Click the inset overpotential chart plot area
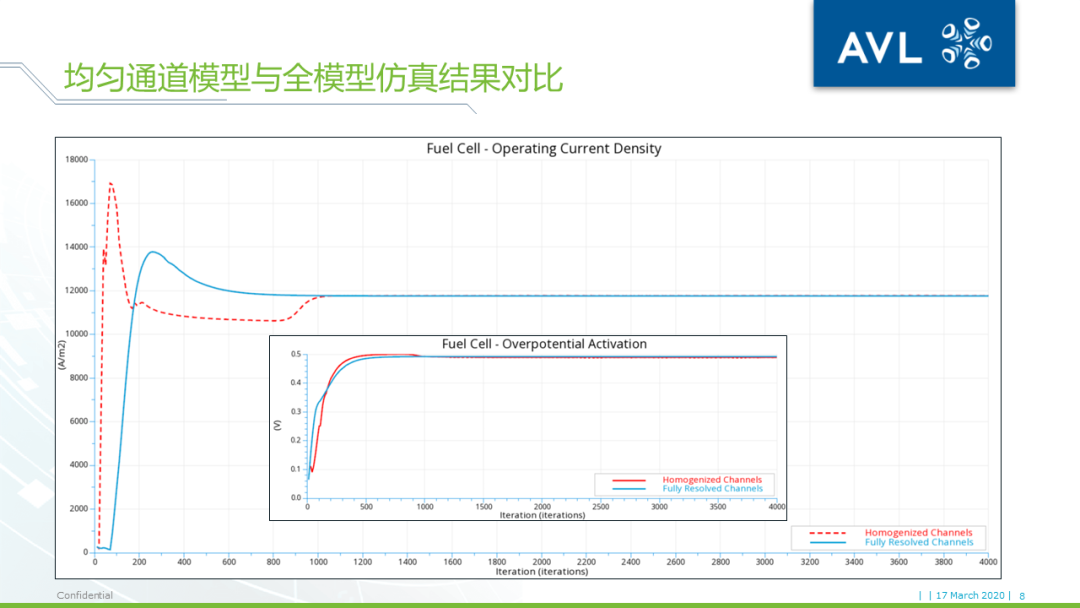 (542, 426)
